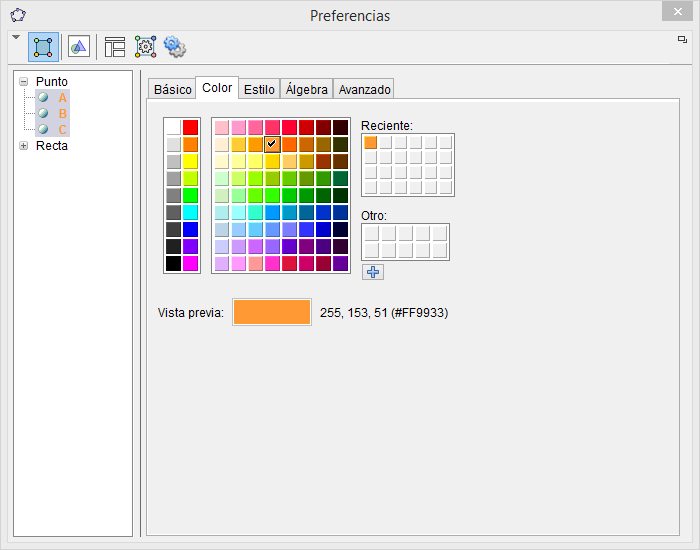This screenshot has height=550, width=700.
Task: Pick dark navy swatch at seventh-row end
Action: click(x=340, y=229)
